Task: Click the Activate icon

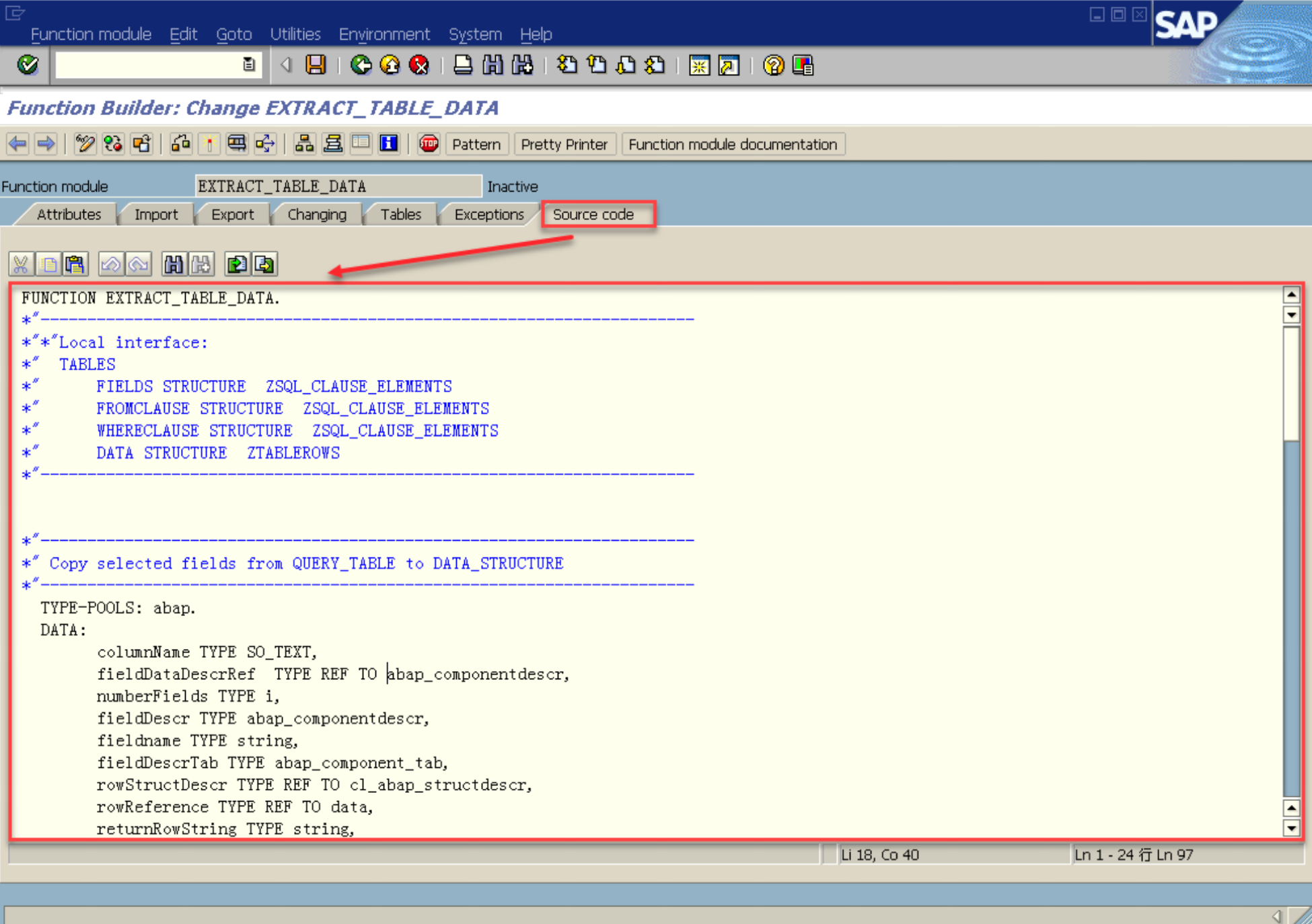Action: tap(209, 143)
